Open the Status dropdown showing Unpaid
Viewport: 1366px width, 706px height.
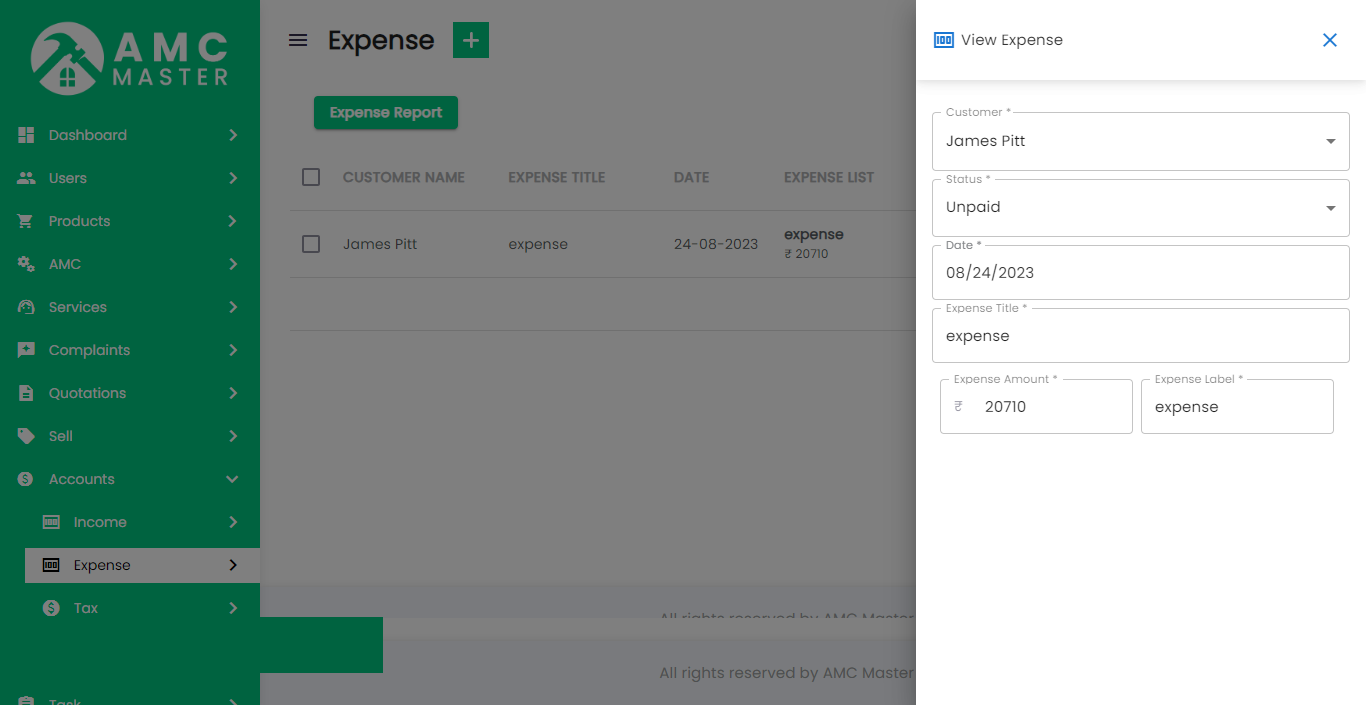(1140, 208)
